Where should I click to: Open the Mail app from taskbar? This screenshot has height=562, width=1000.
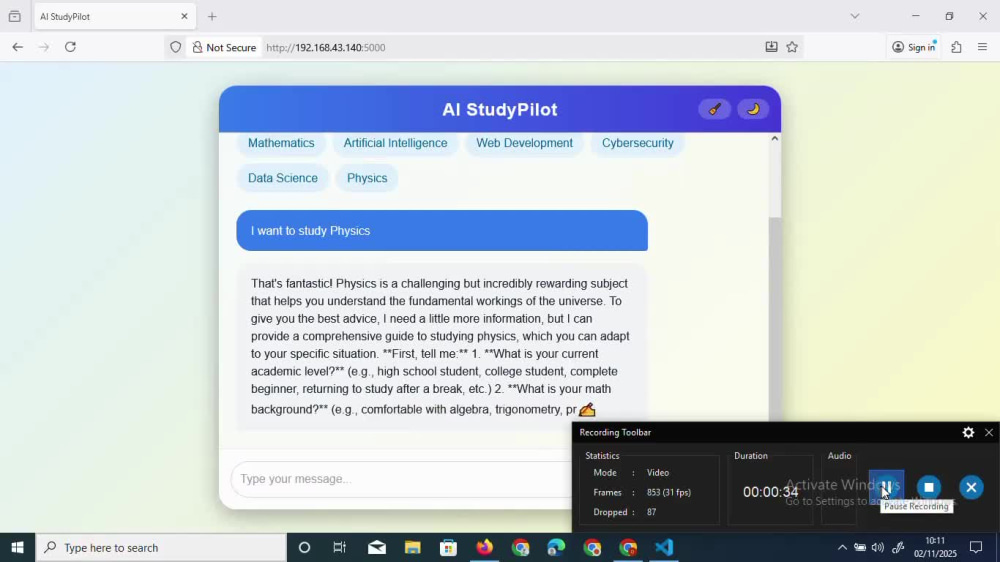tap(377, 547)
